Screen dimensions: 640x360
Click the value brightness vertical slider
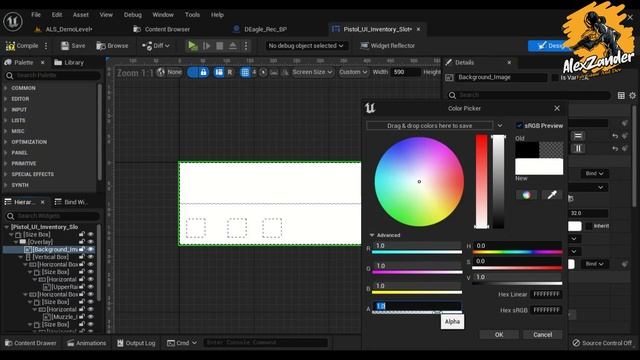(498, 181)
